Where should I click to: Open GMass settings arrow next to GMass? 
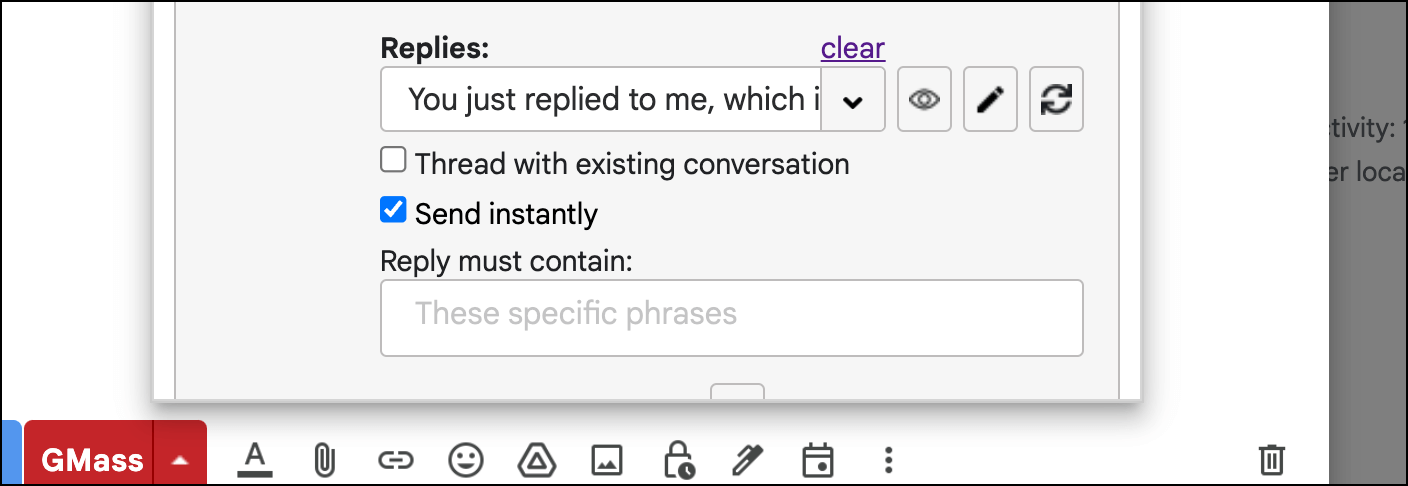pyautogui.click(x=180, y=459)
